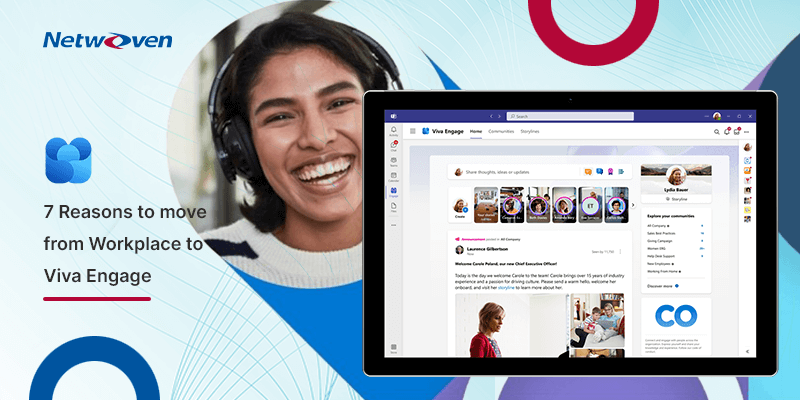Screen dimensions: 800x400
Task: Switch to the Communities tab
Action: tap(501, 131)
